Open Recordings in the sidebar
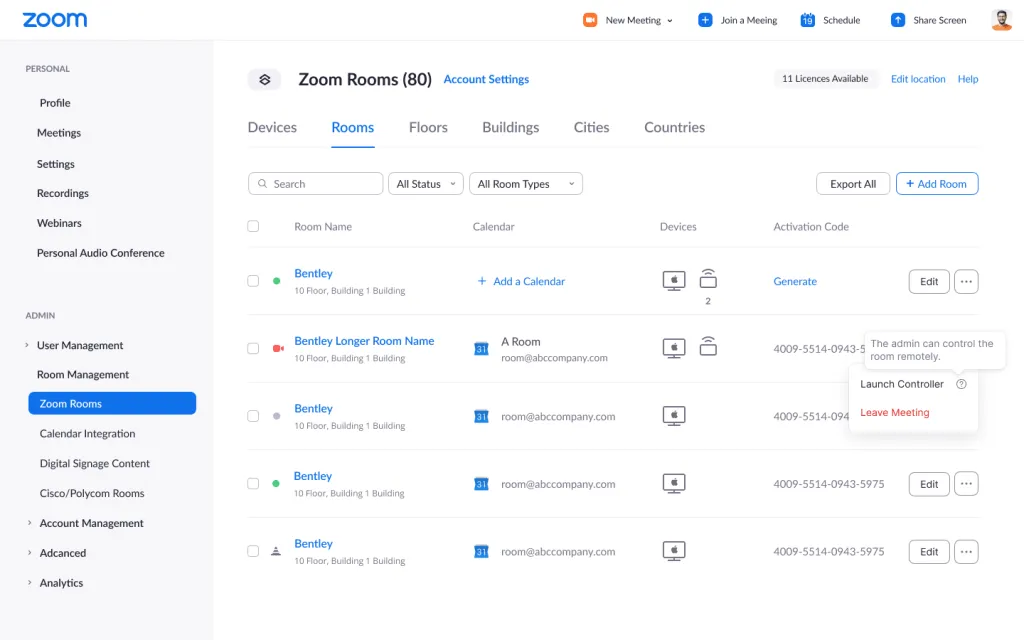 point(63,193)
